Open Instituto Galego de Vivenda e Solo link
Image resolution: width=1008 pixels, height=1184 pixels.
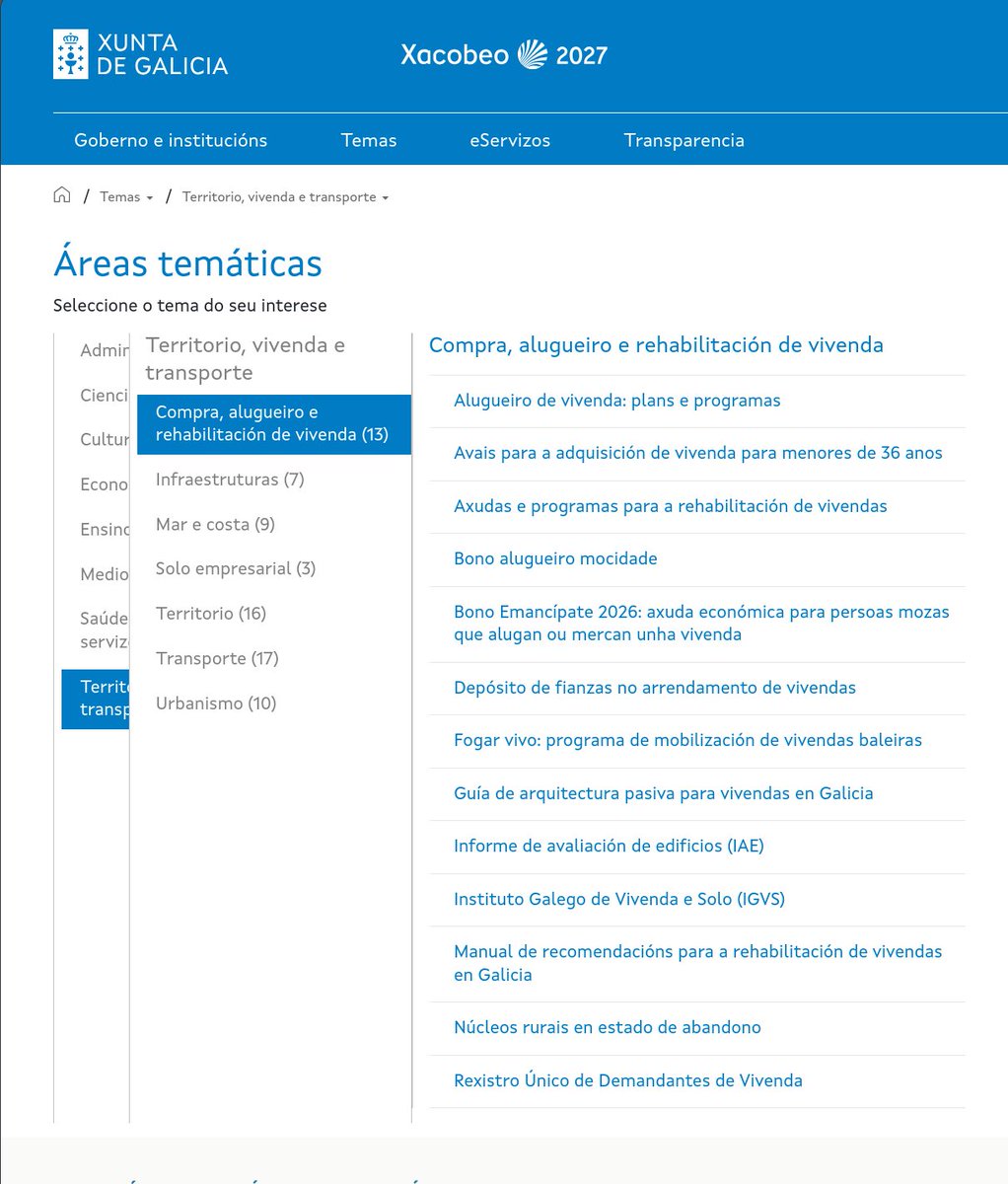619,899
